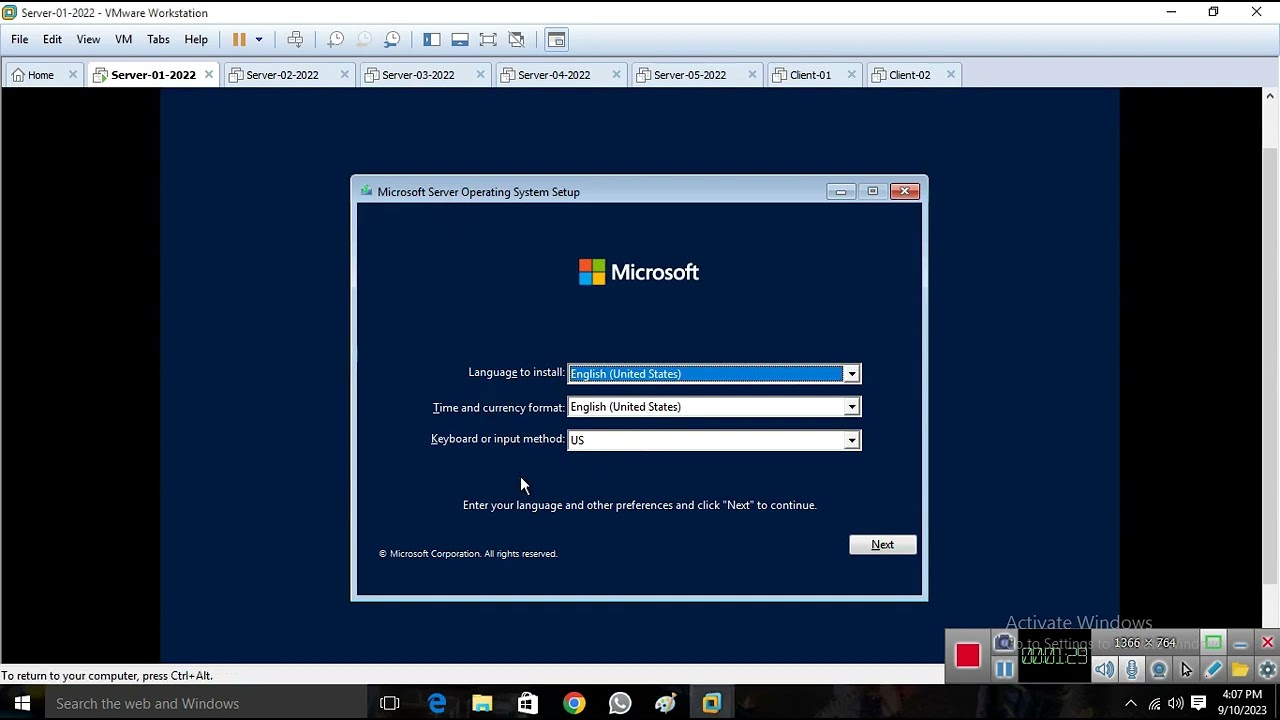Open WhatsApp from the taskbar
1280x720 pixels.
620,704
